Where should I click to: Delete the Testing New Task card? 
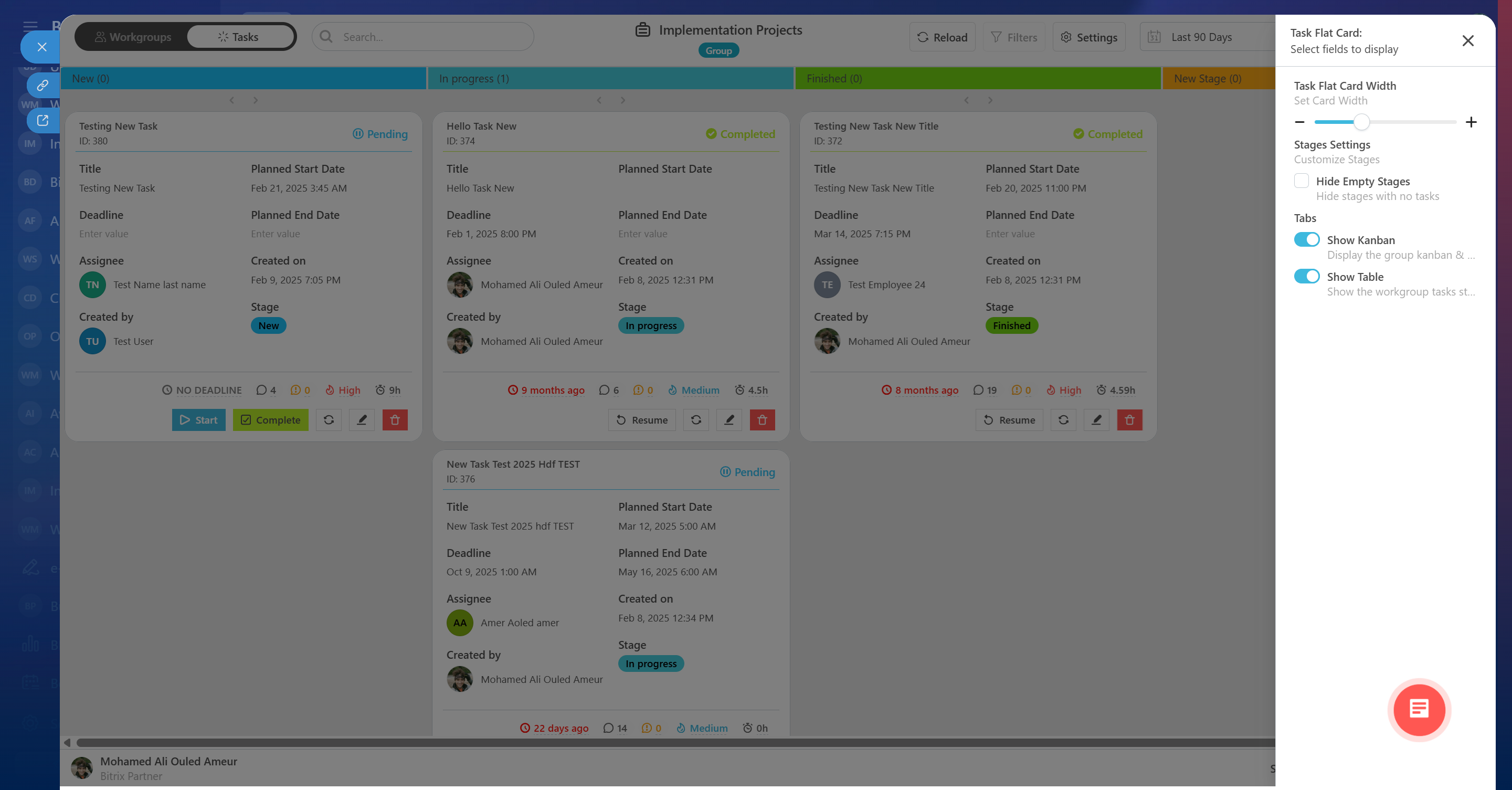click(395, 419)
